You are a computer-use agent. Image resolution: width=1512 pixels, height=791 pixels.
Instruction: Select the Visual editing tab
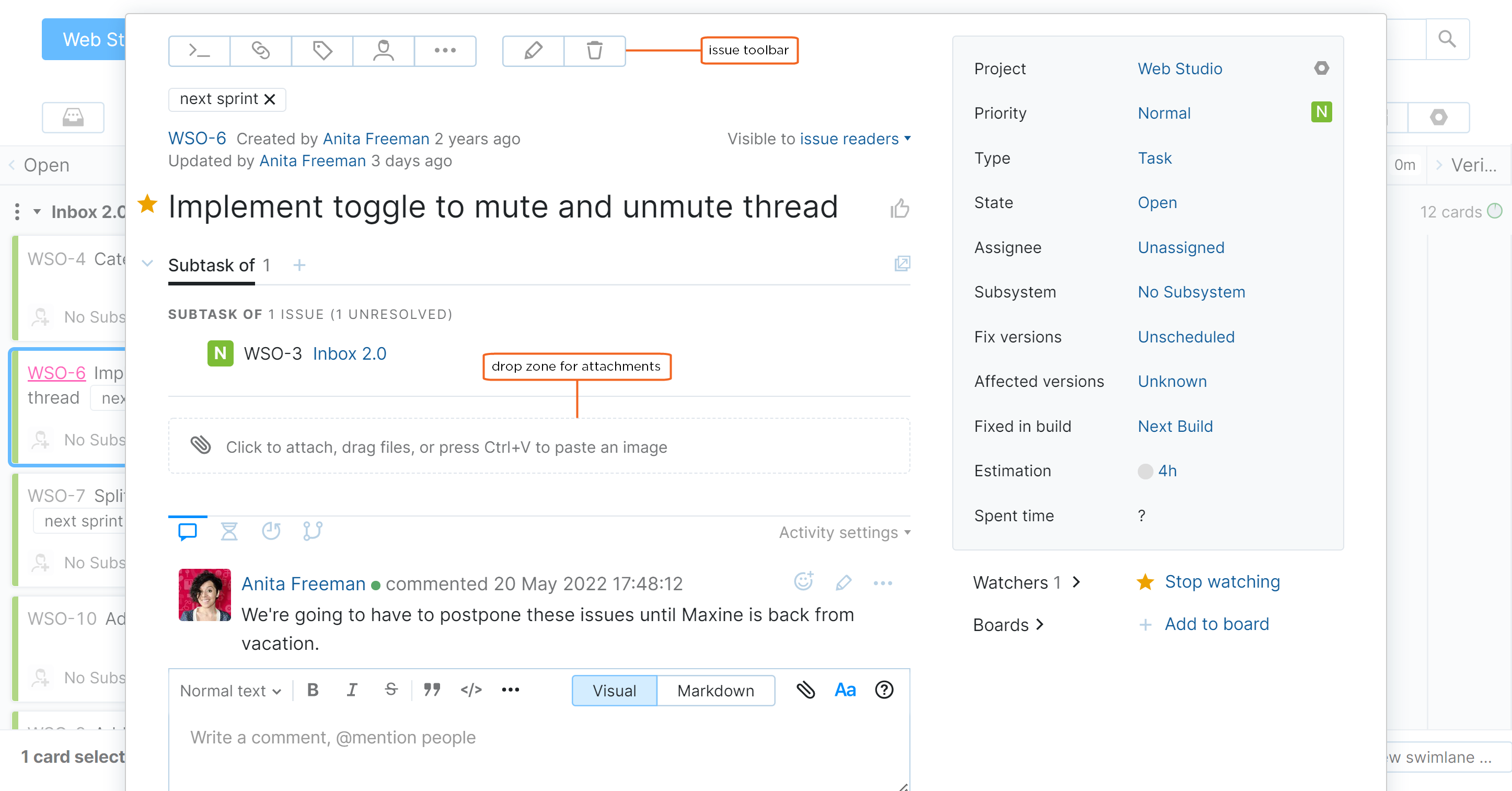(614, 691)
